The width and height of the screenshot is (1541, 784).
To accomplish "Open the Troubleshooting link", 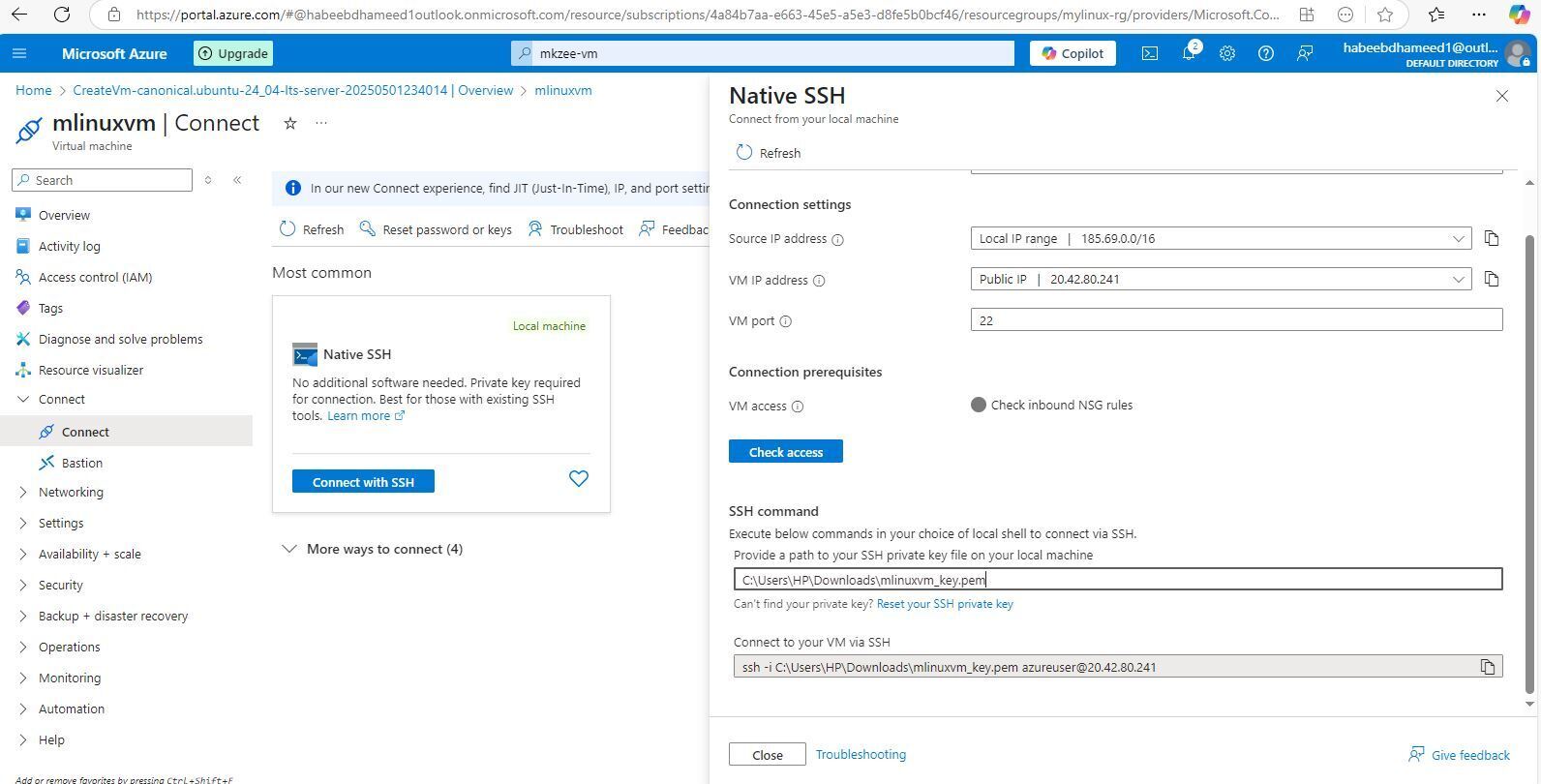I will (x=861, y=755).
